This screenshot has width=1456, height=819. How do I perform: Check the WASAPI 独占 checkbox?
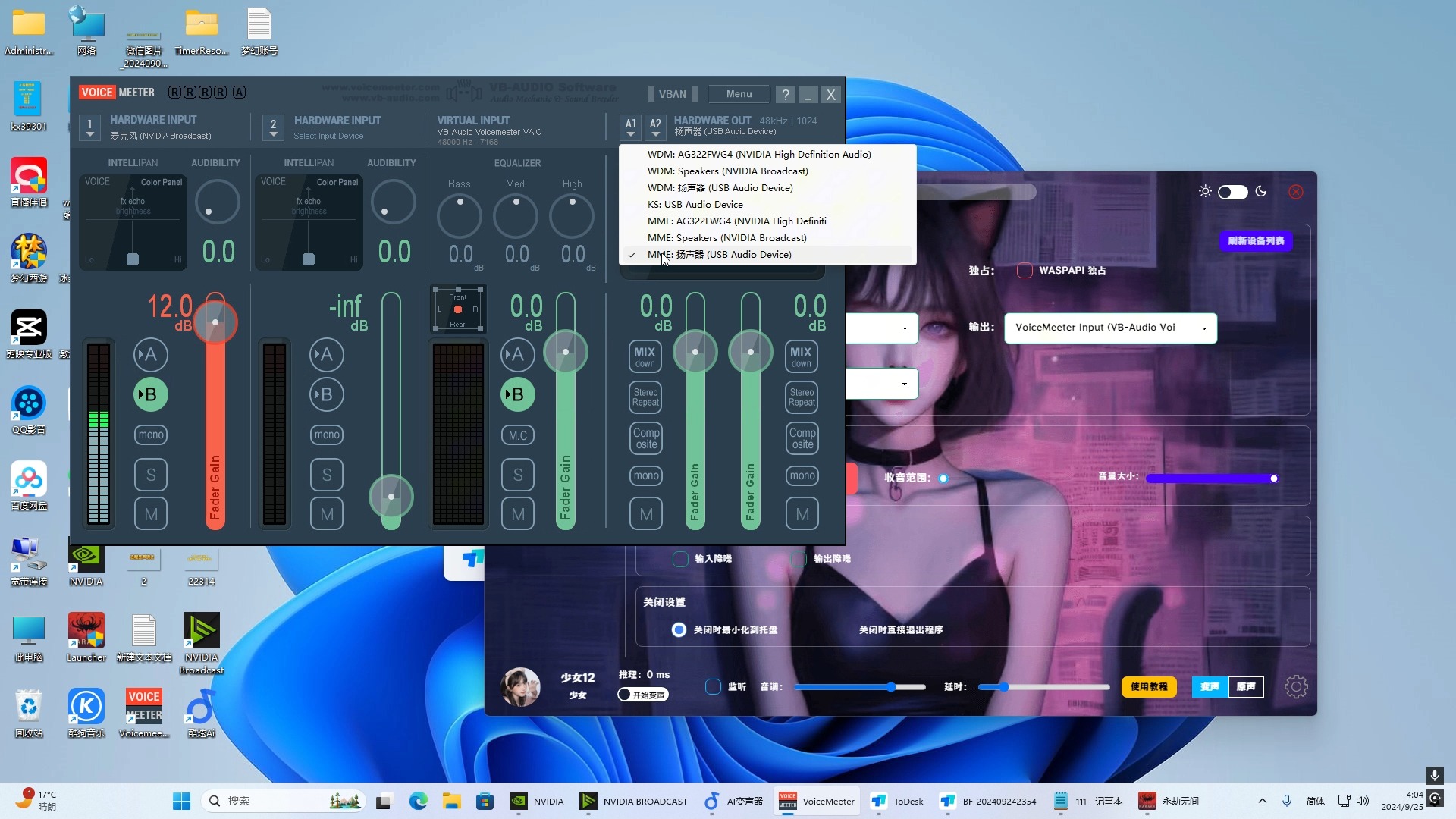click(x=1025, y=270)
